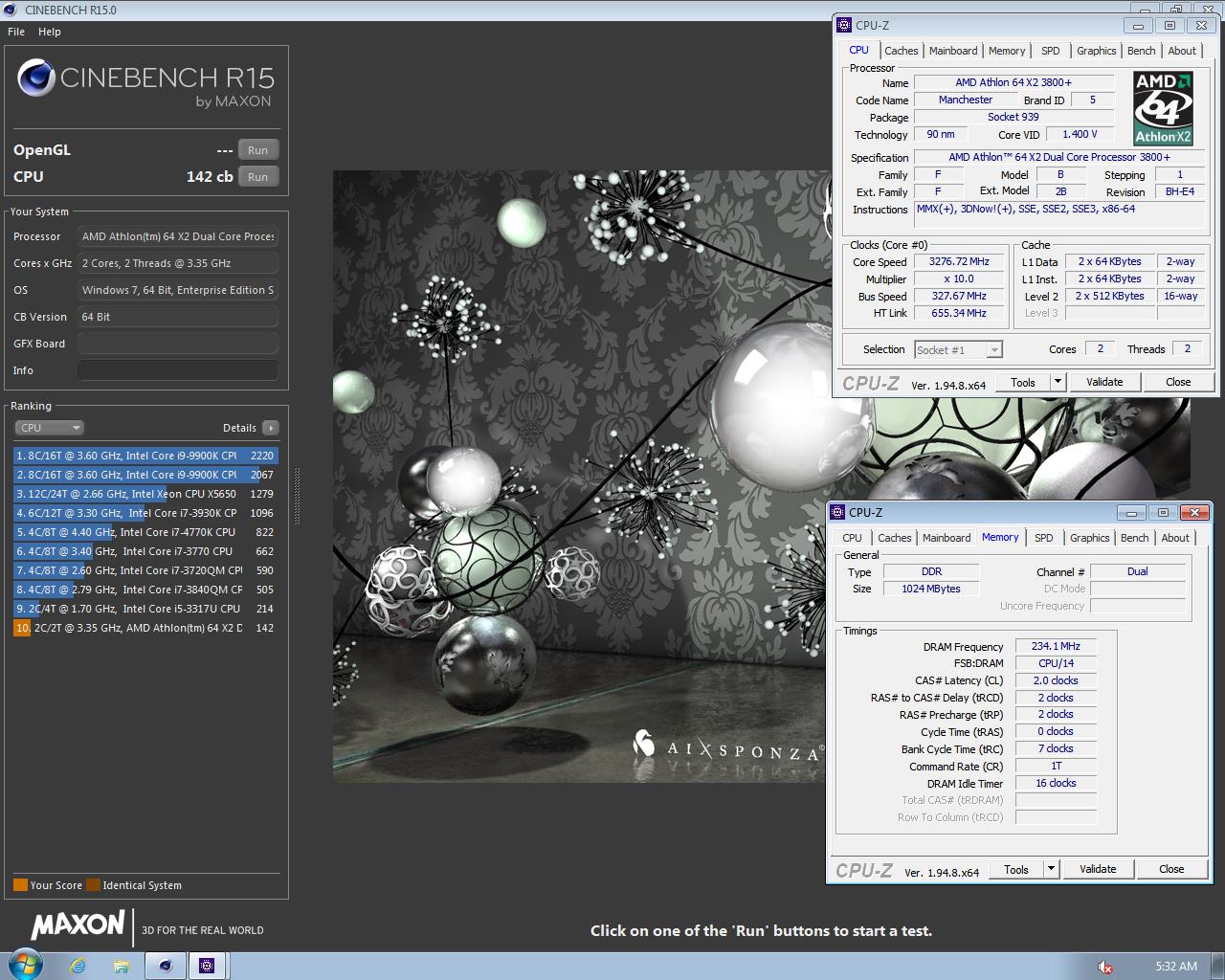This screenshot has width=1225, height=980.
Task: Select ranking entry 10 AMD Athlon 142
Action: point(145,628)
